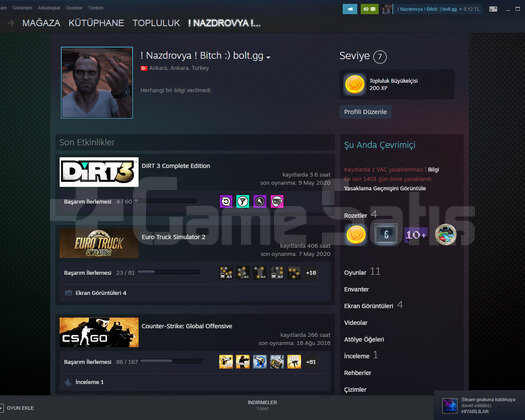The height and width of the screenshot is (420, 525).
Task: Open the Atölye Öğeleri link
Action: point(364,339)
